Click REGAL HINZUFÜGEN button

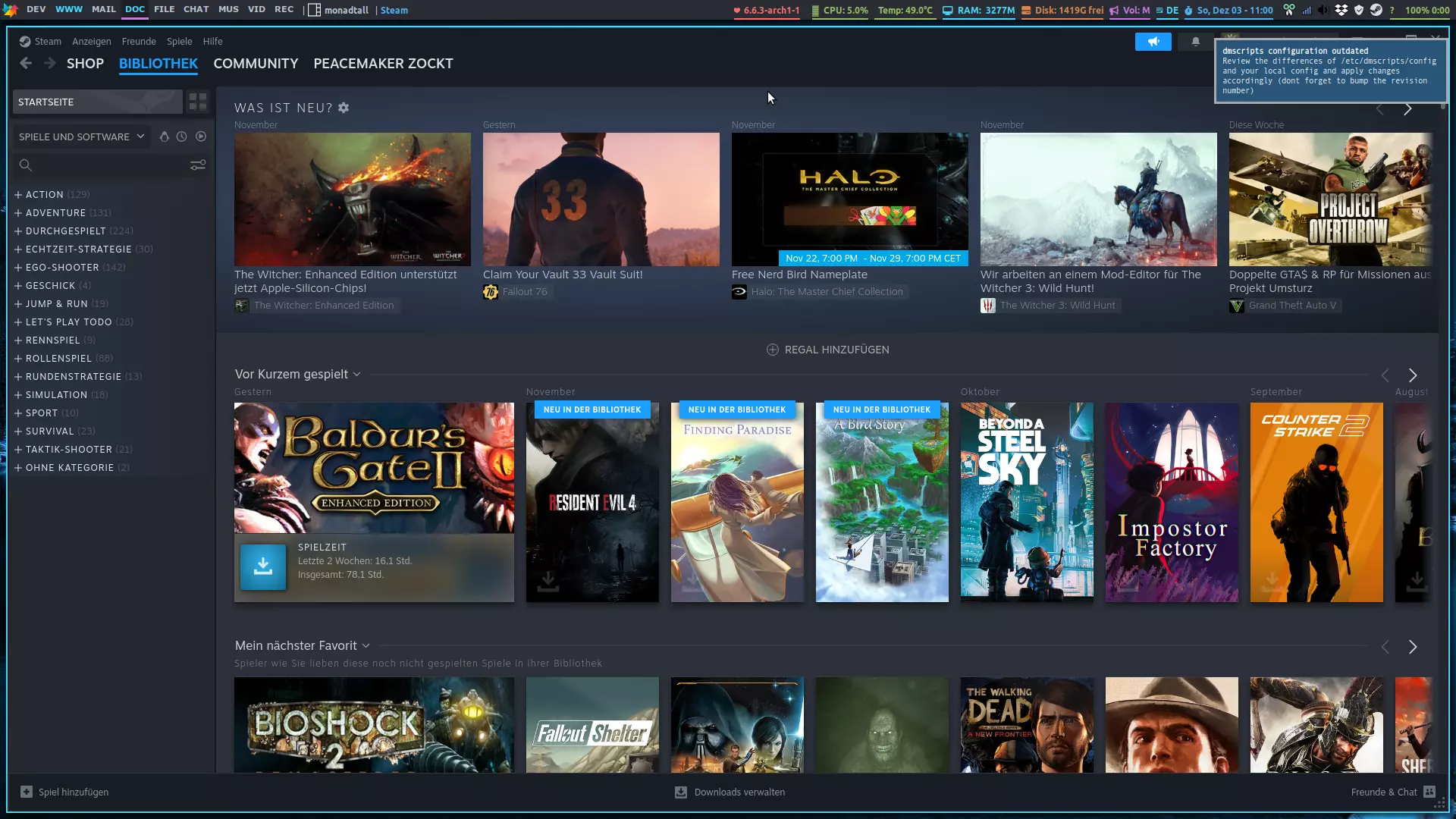[x=827, y=350]
